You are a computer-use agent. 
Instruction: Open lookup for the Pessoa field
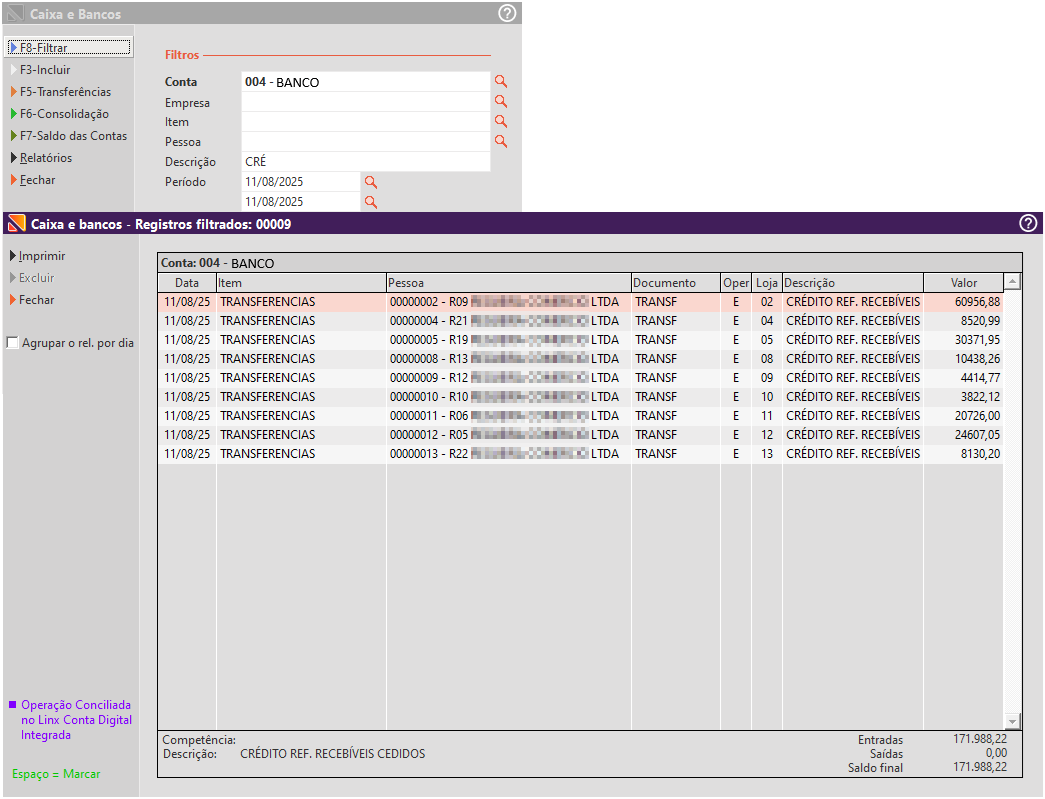tap(501, 141)
